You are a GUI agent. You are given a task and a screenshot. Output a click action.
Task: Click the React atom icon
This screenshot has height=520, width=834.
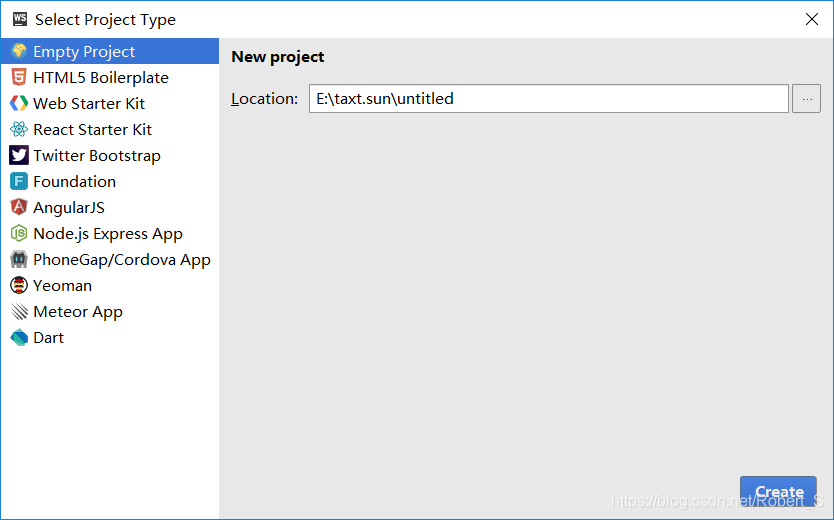click(x=19, y=129)
